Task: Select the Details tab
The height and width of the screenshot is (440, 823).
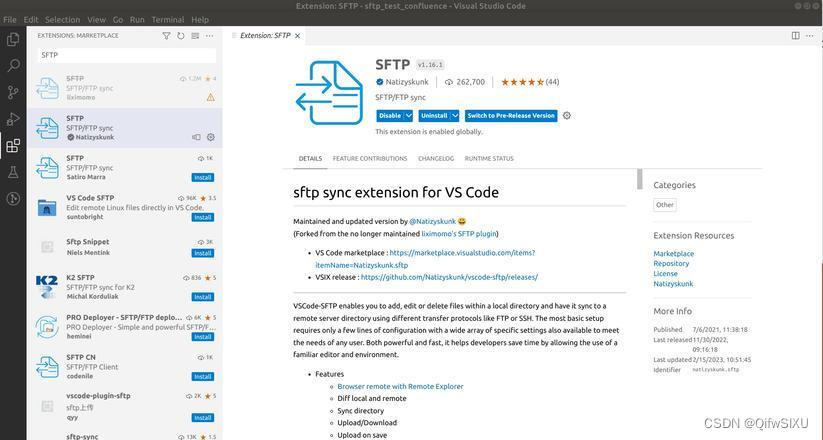Action: [310, 159]
